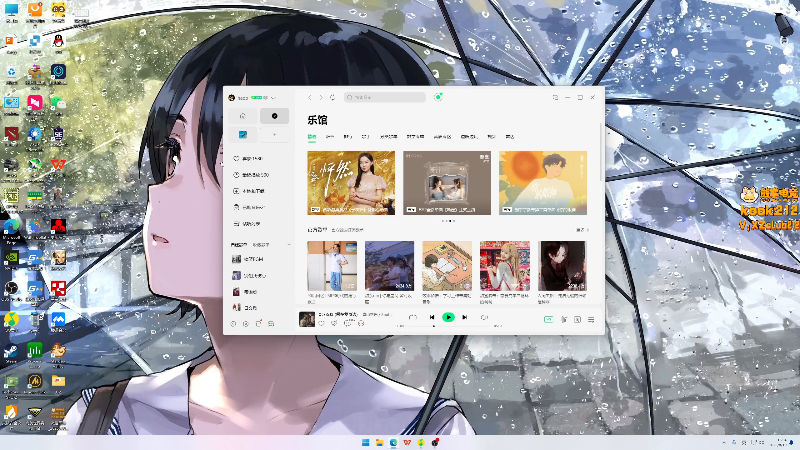Open the first playlist in the sidebar list
The width and height of the screenshot is (800, 450).
[x=248, y=259]
